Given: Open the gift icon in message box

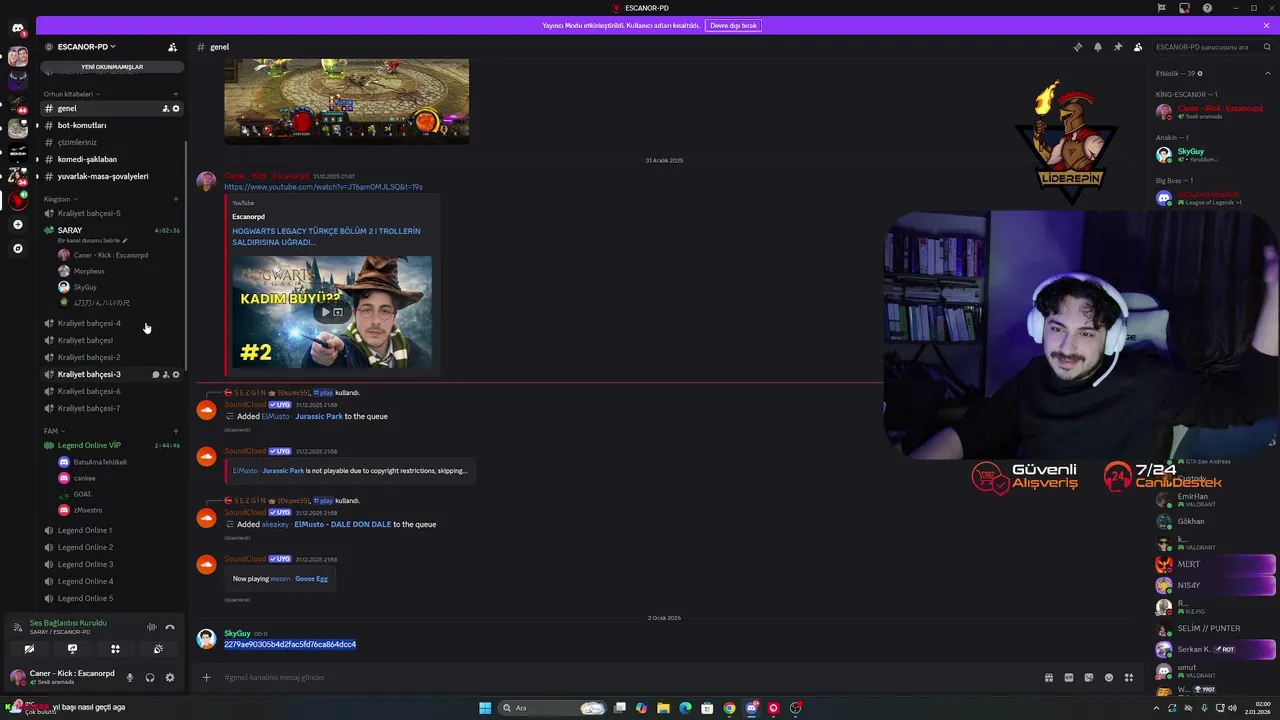Looking at the screenshot, I should pyautogui.click(x=1049, y=677).
